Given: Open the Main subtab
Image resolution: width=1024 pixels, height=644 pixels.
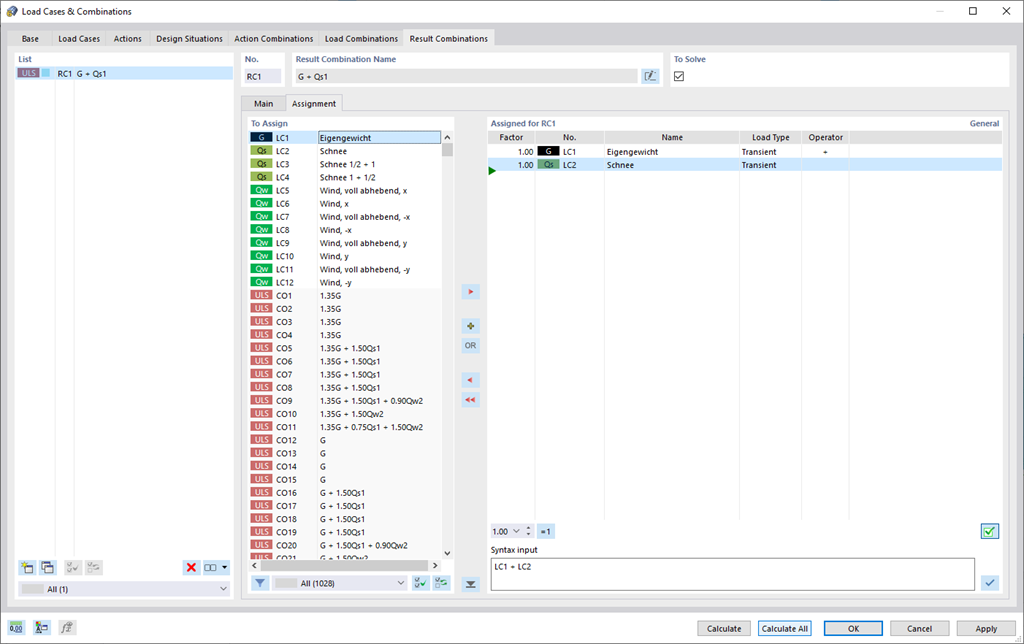Looking at the screenshot, I should [262, 102].
